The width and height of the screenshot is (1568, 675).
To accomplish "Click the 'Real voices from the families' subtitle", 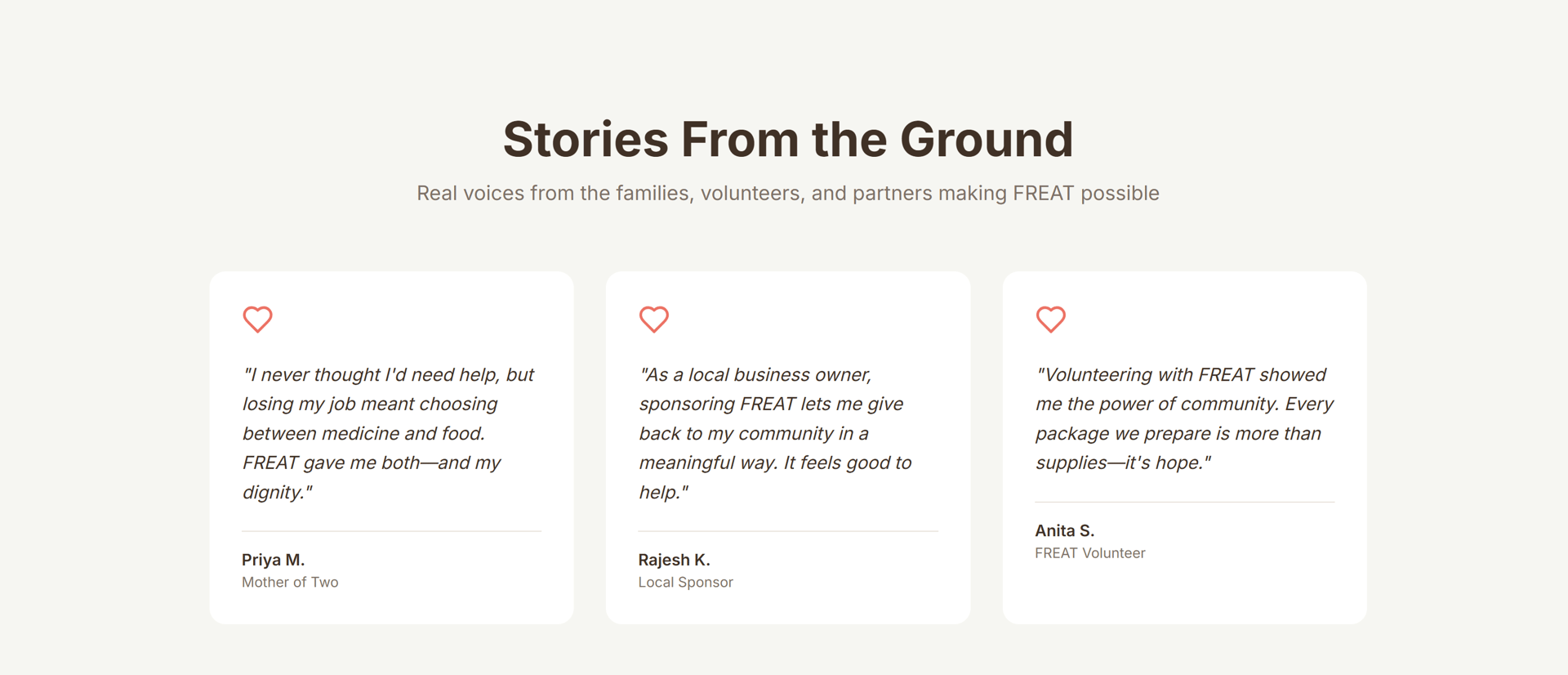I will (x=787, y=194).
